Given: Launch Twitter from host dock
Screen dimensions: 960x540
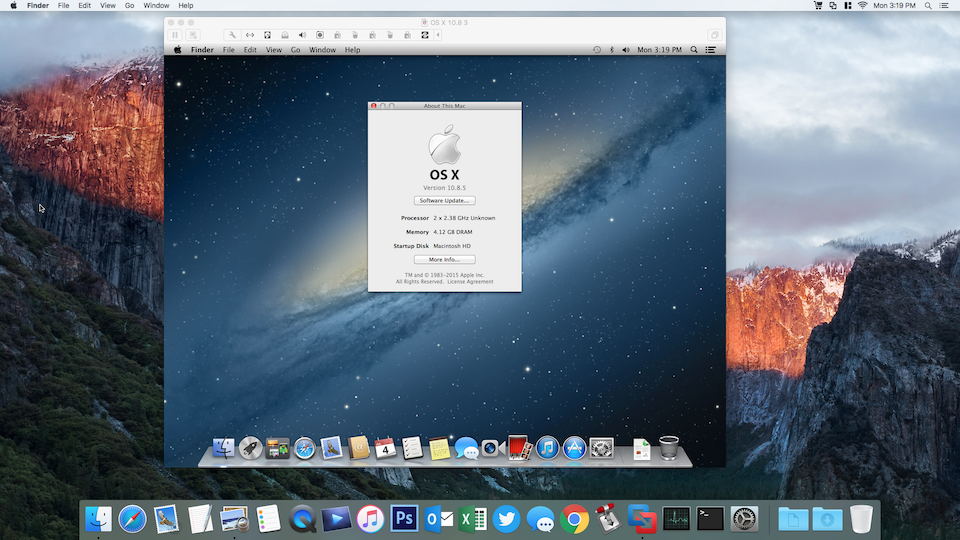Looking at the screenshot, I should (506, 519).
